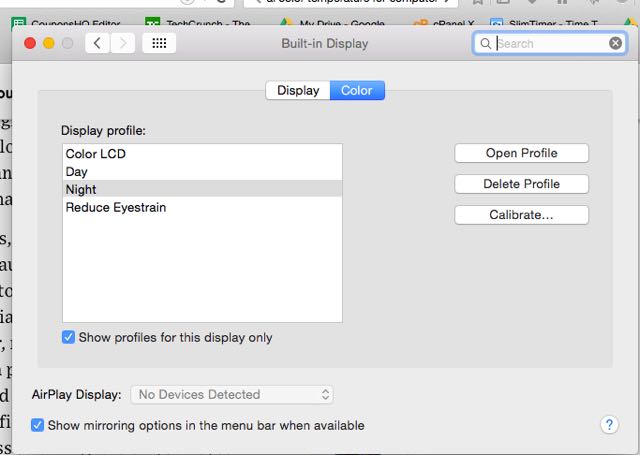This screenshot has height=455, width=640.
Task: Toggle Show mirroring options in menu bar
Action: tap(38, 425)
